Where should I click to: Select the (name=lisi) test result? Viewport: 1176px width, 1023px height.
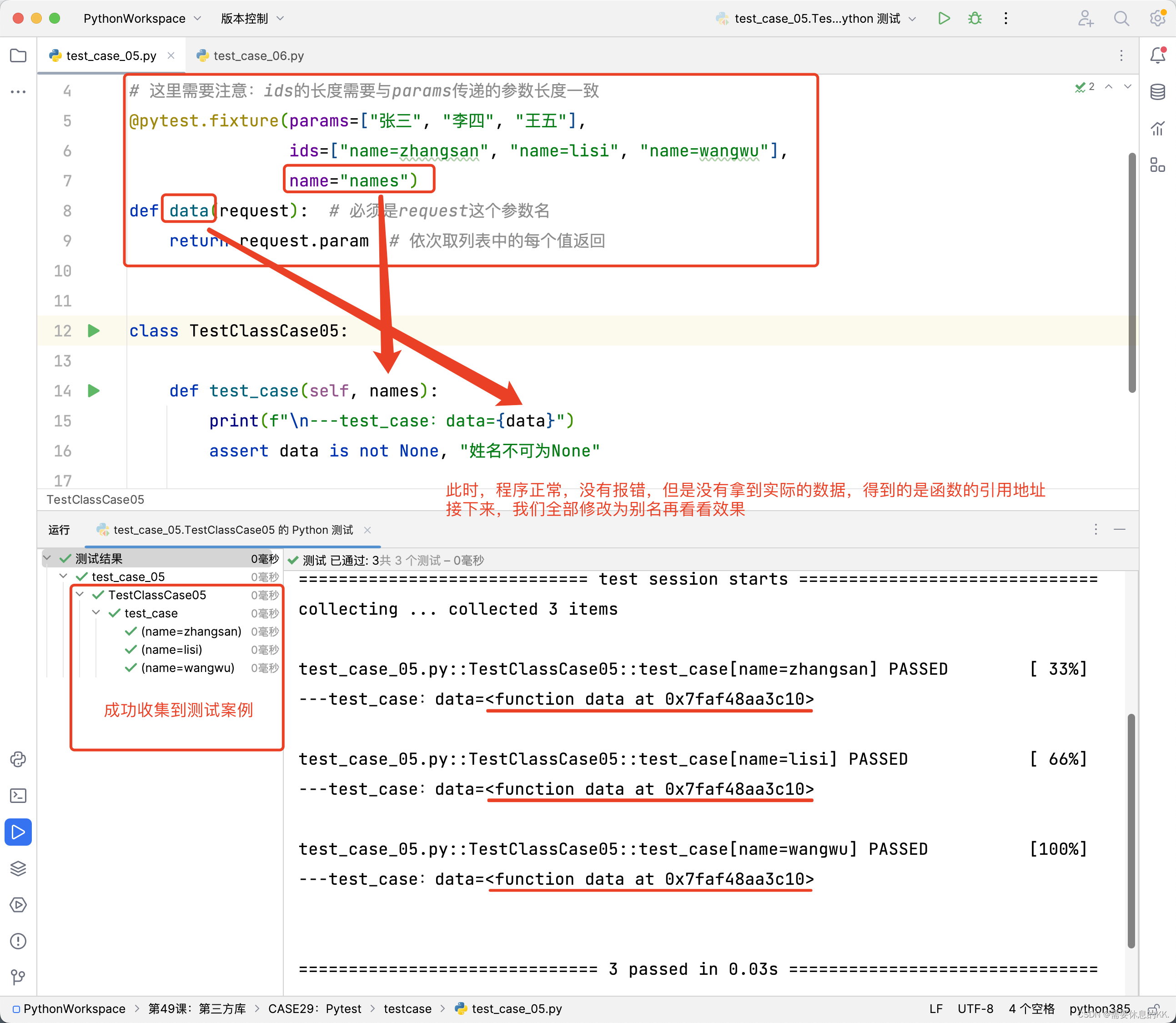tap(171, 650)
